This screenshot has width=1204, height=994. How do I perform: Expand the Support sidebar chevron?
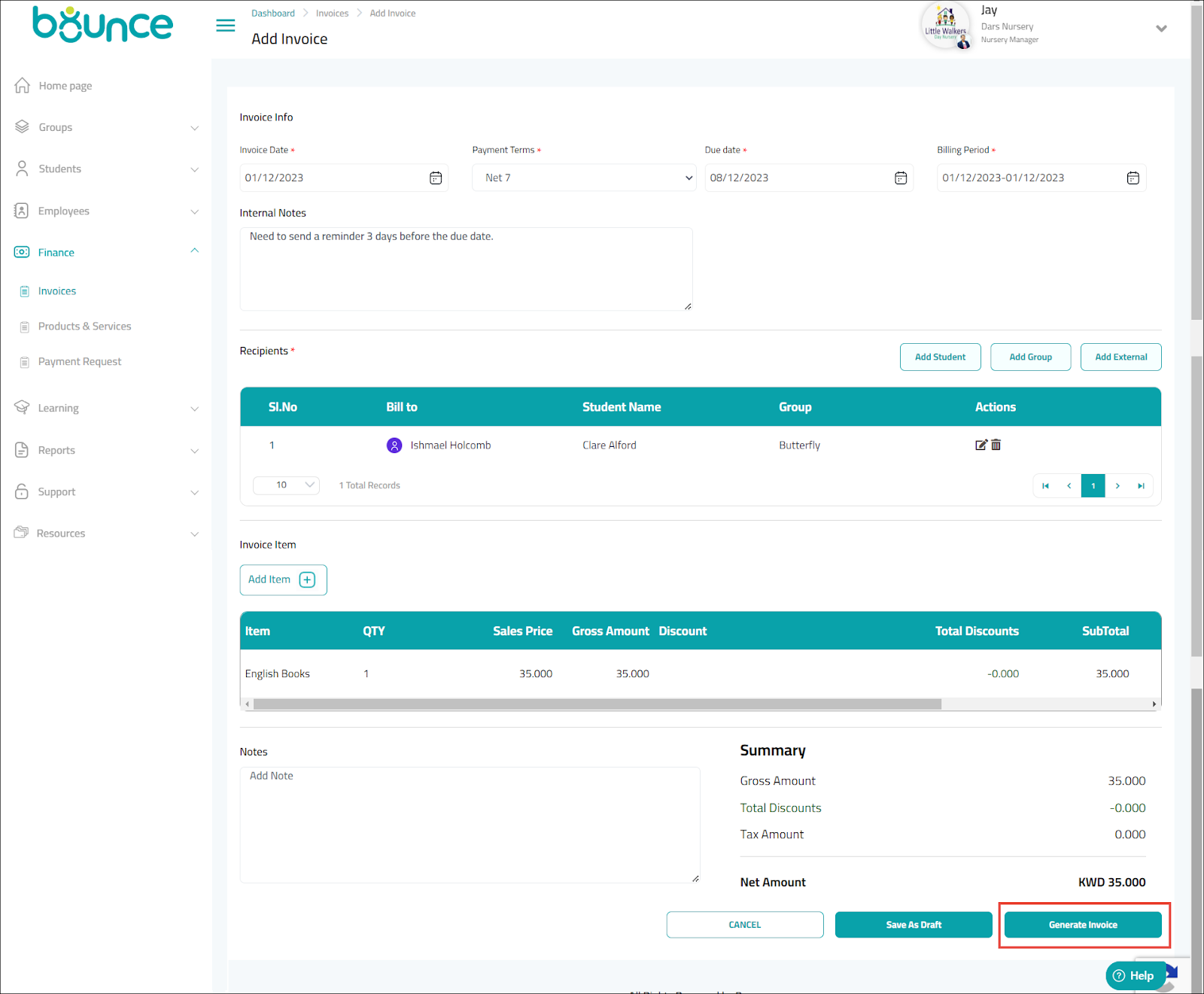(x=195, y=492)
